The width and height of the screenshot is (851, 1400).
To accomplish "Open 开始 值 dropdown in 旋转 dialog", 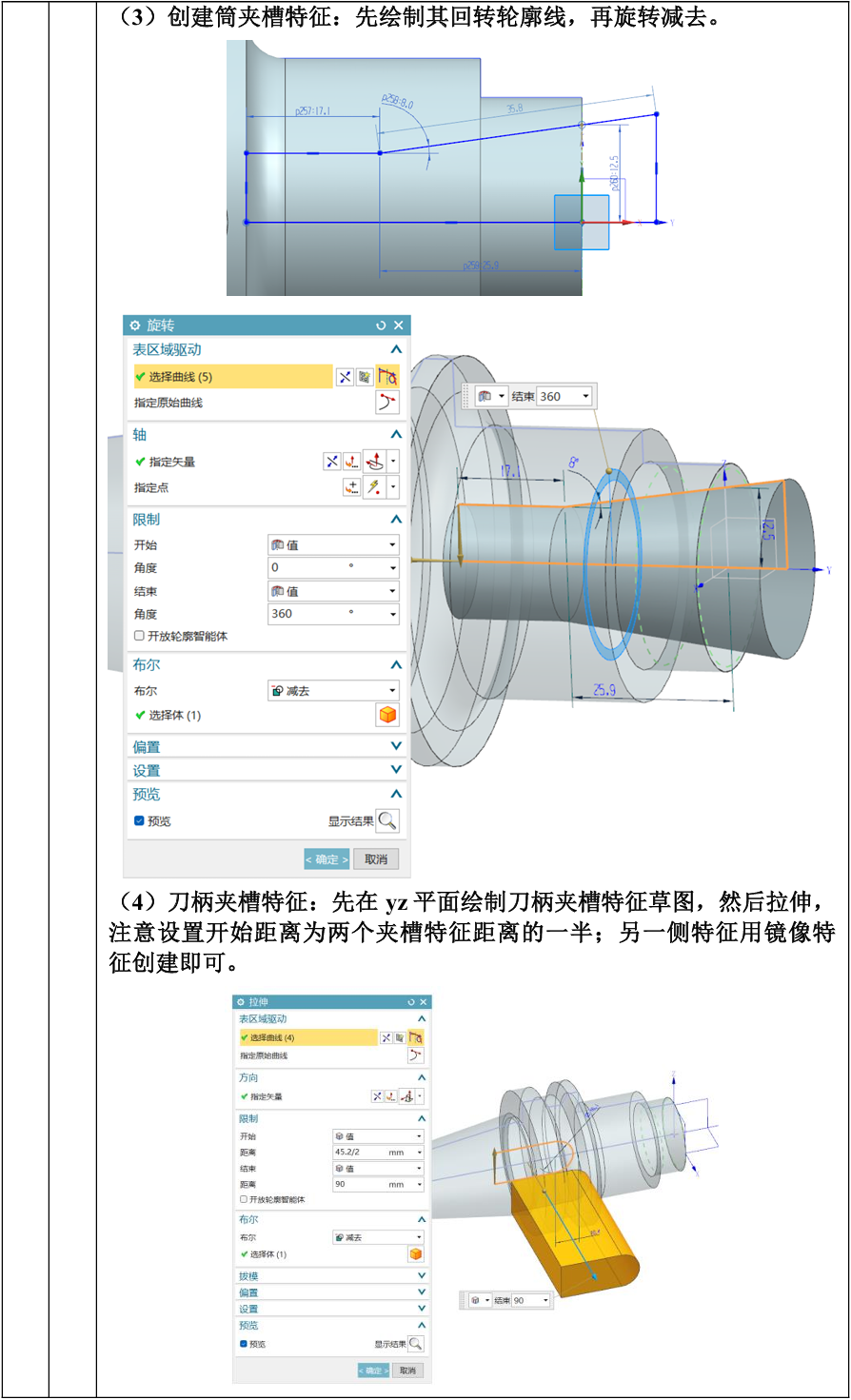I will (333, 544).
